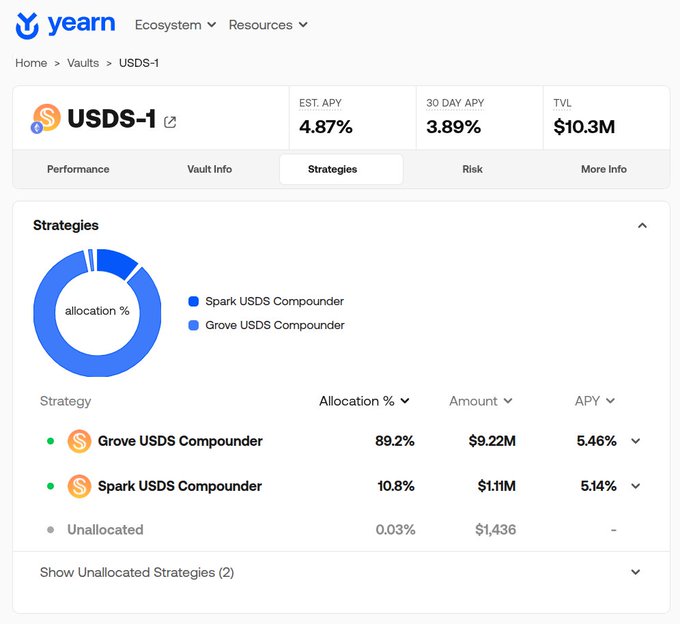Sort by Allocation % column
The image size is (680, 624).
click(364, 401)
